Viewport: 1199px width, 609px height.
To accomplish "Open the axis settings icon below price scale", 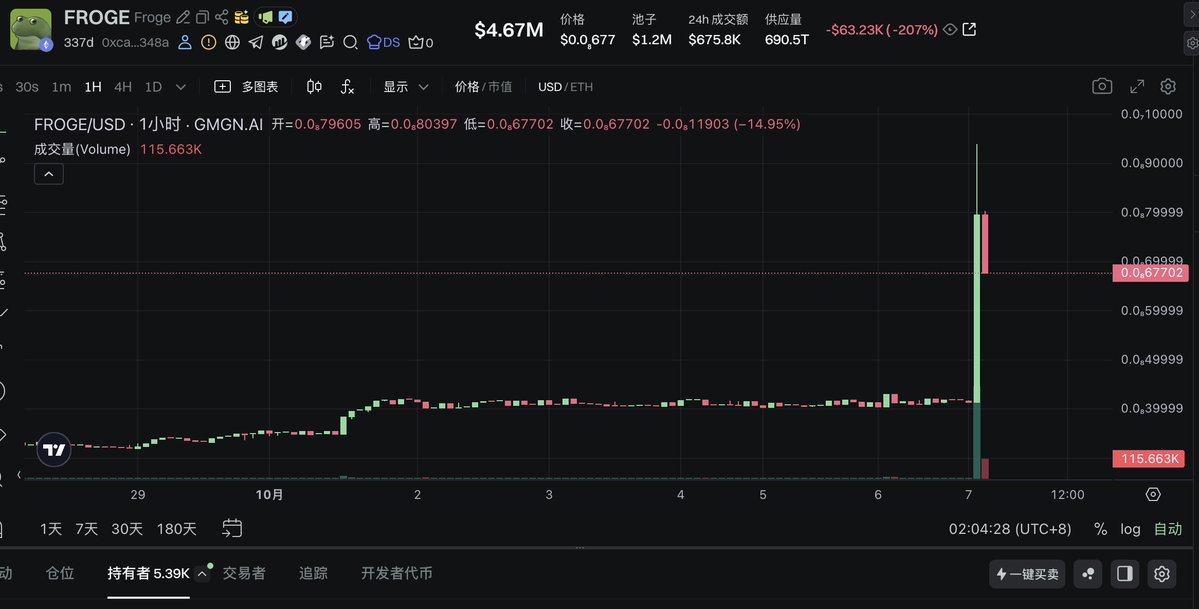I will click(x=1153, y=494).
